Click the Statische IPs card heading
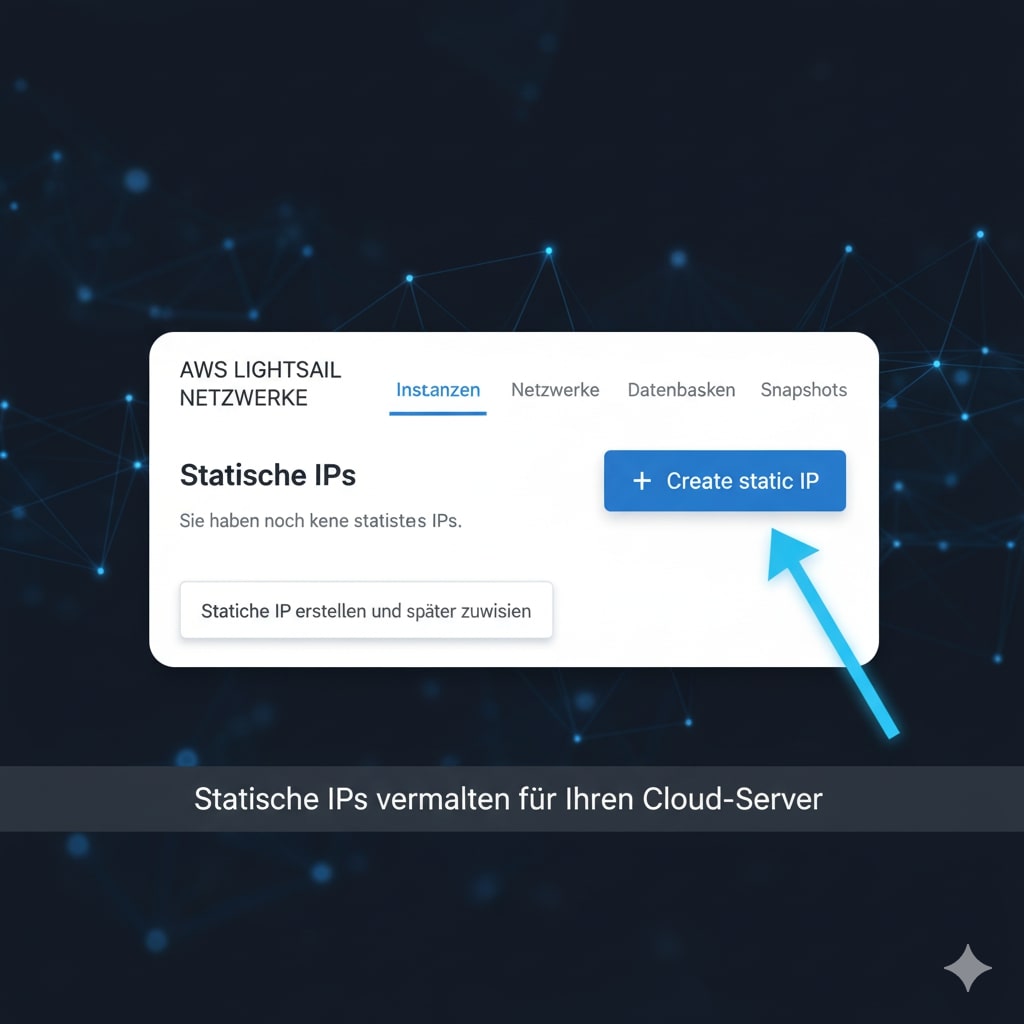1024x1024 pixels. click(267, 475)
